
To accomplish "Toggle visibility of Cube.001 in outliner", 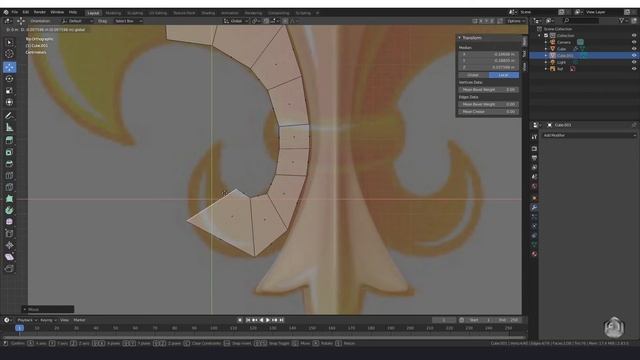I will [x=634, y=56].
